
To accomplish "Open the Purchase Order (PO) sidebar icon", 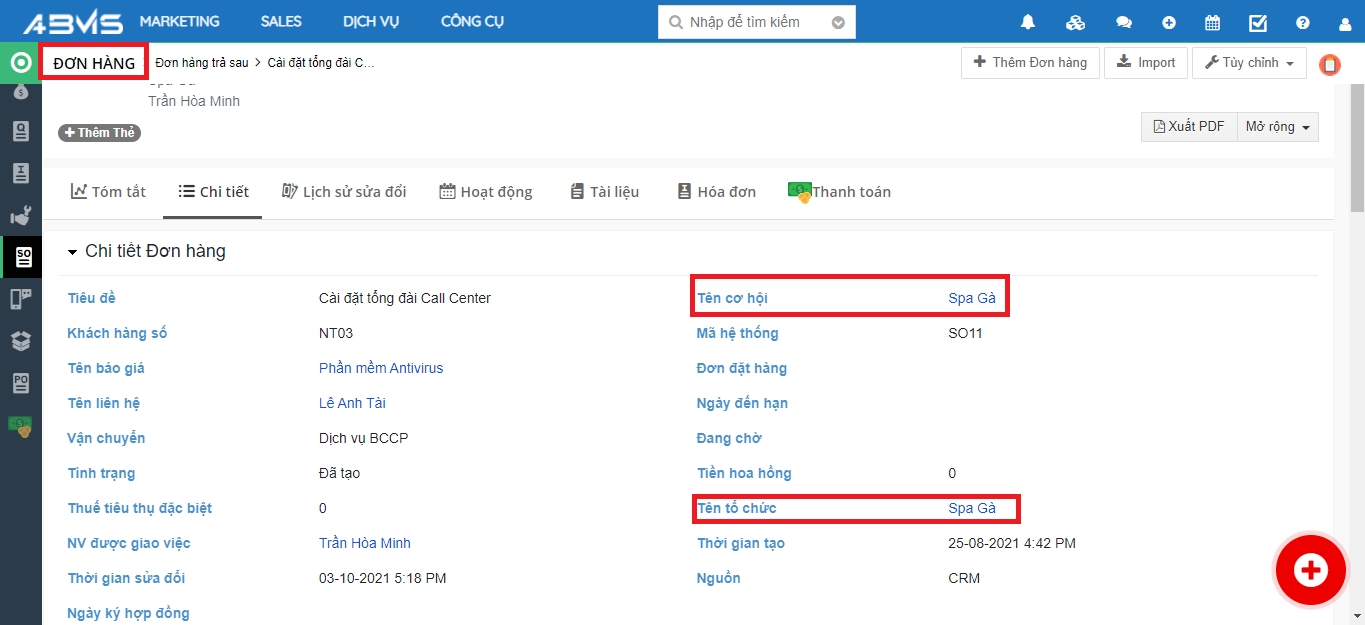I will click(21, 383).
